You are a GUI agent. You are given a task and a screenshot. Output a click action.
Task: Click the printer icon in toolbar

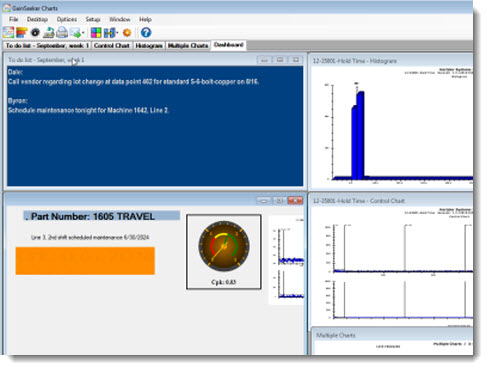62,32
